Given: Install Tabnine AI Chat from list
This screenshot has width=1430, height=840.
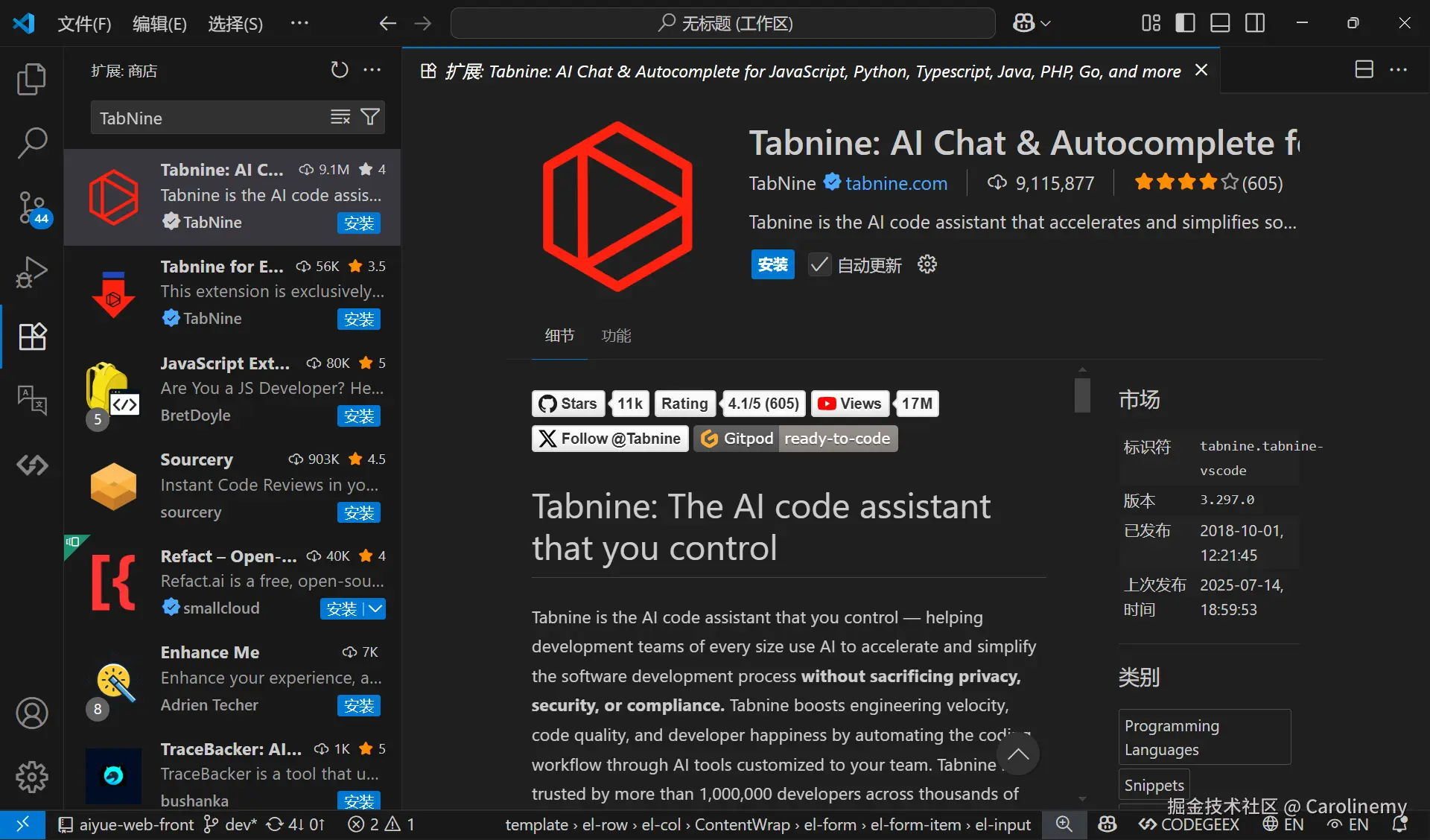Looking at the screenshot, I should (359, 223).
